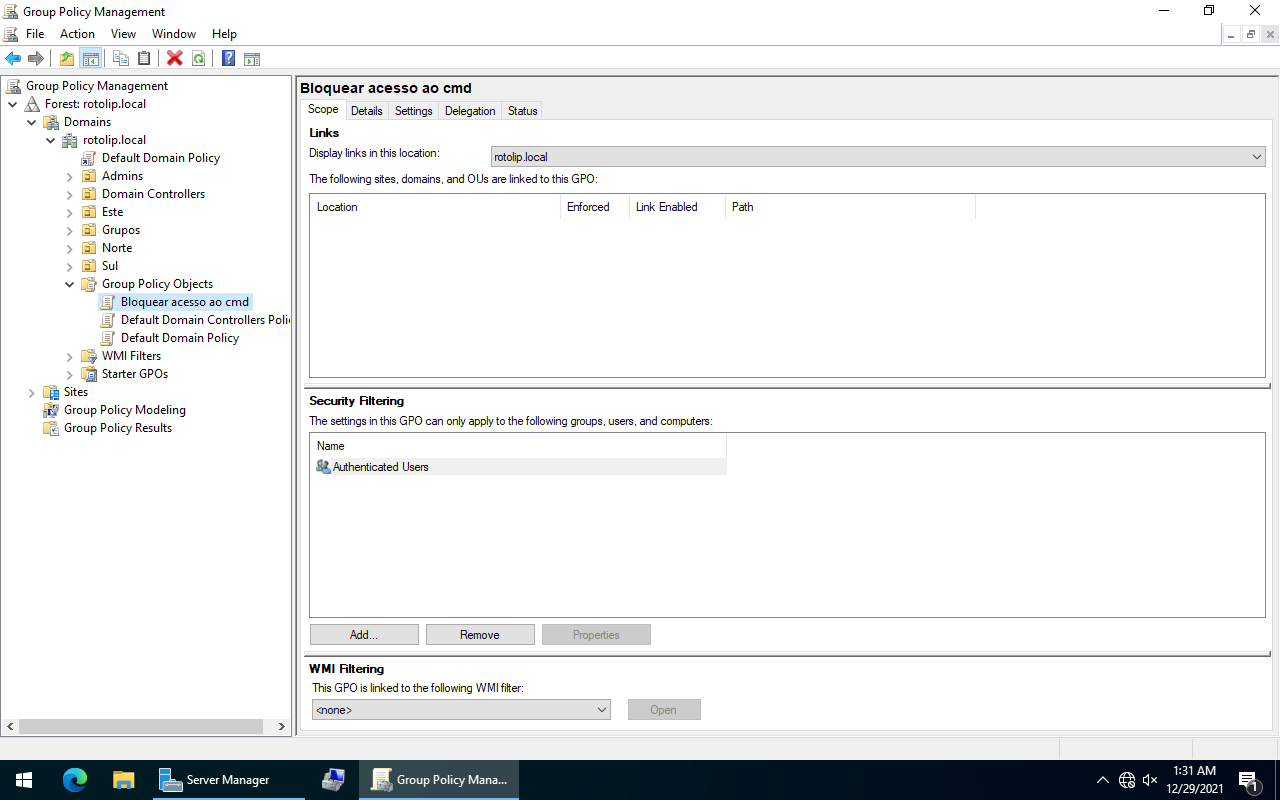Open the Action menu

[x=77, y=34]
